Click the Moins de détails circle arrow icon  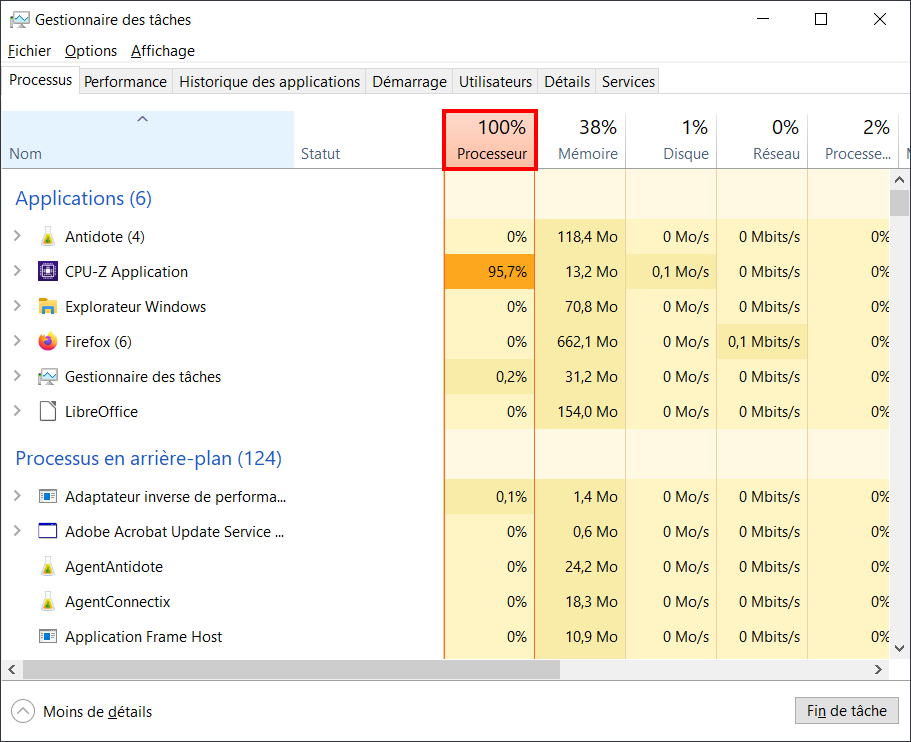[23, 711]
